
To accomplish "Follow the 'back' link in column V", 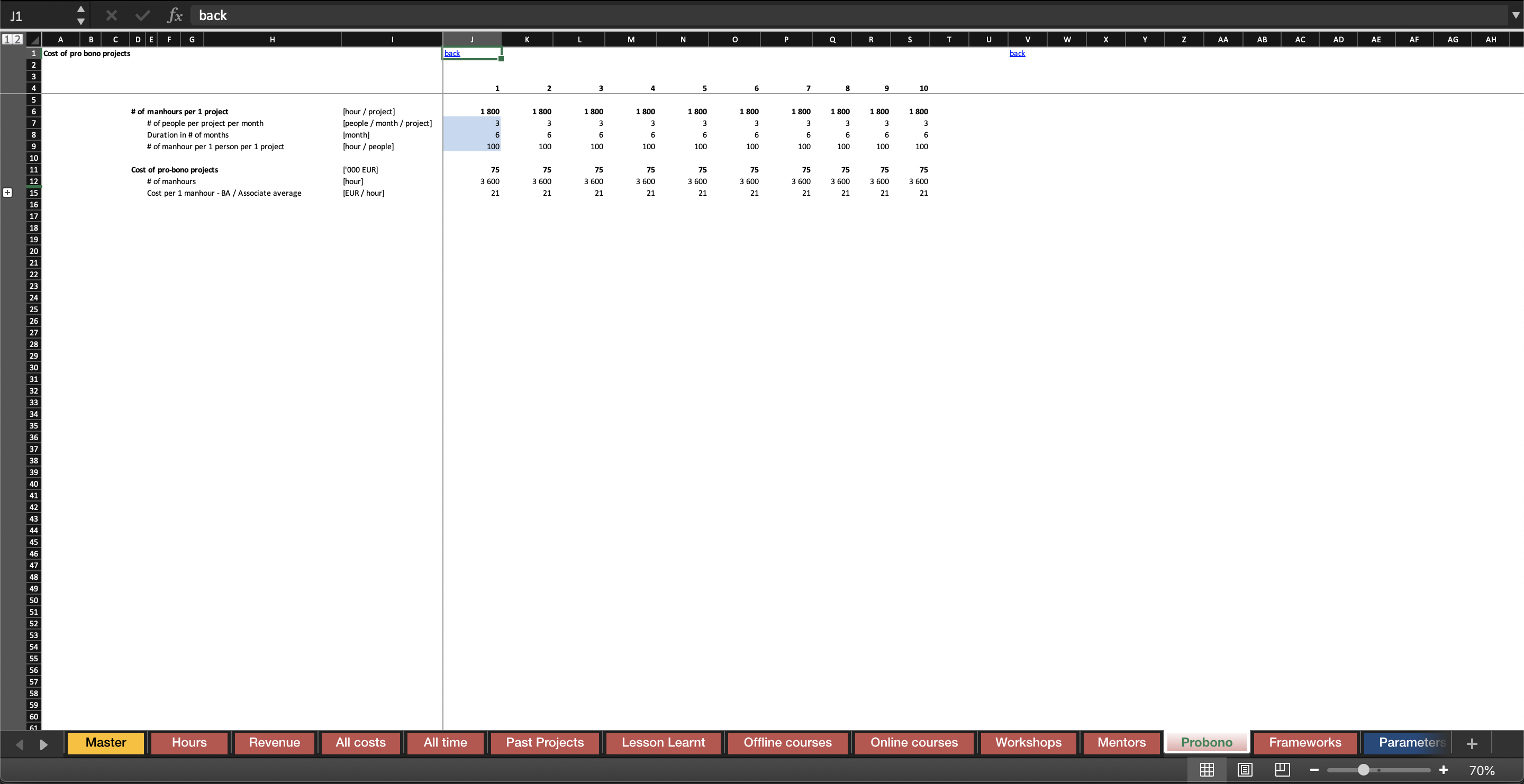I will pyautogui.click(x=1017, y=53).
